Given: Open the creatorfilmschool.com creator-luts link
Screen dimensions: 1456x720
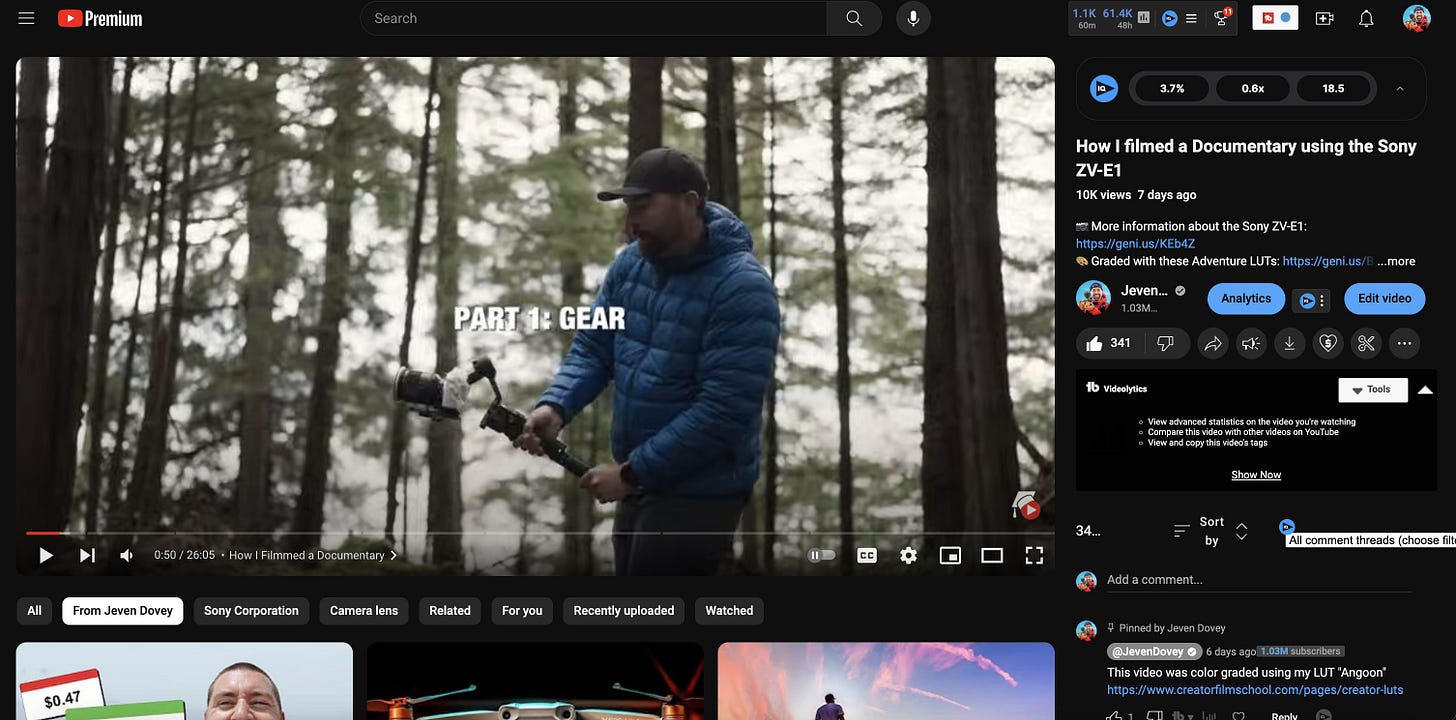Looking at the screenshot, I should pyautogui.click(x=1255, y=690).
